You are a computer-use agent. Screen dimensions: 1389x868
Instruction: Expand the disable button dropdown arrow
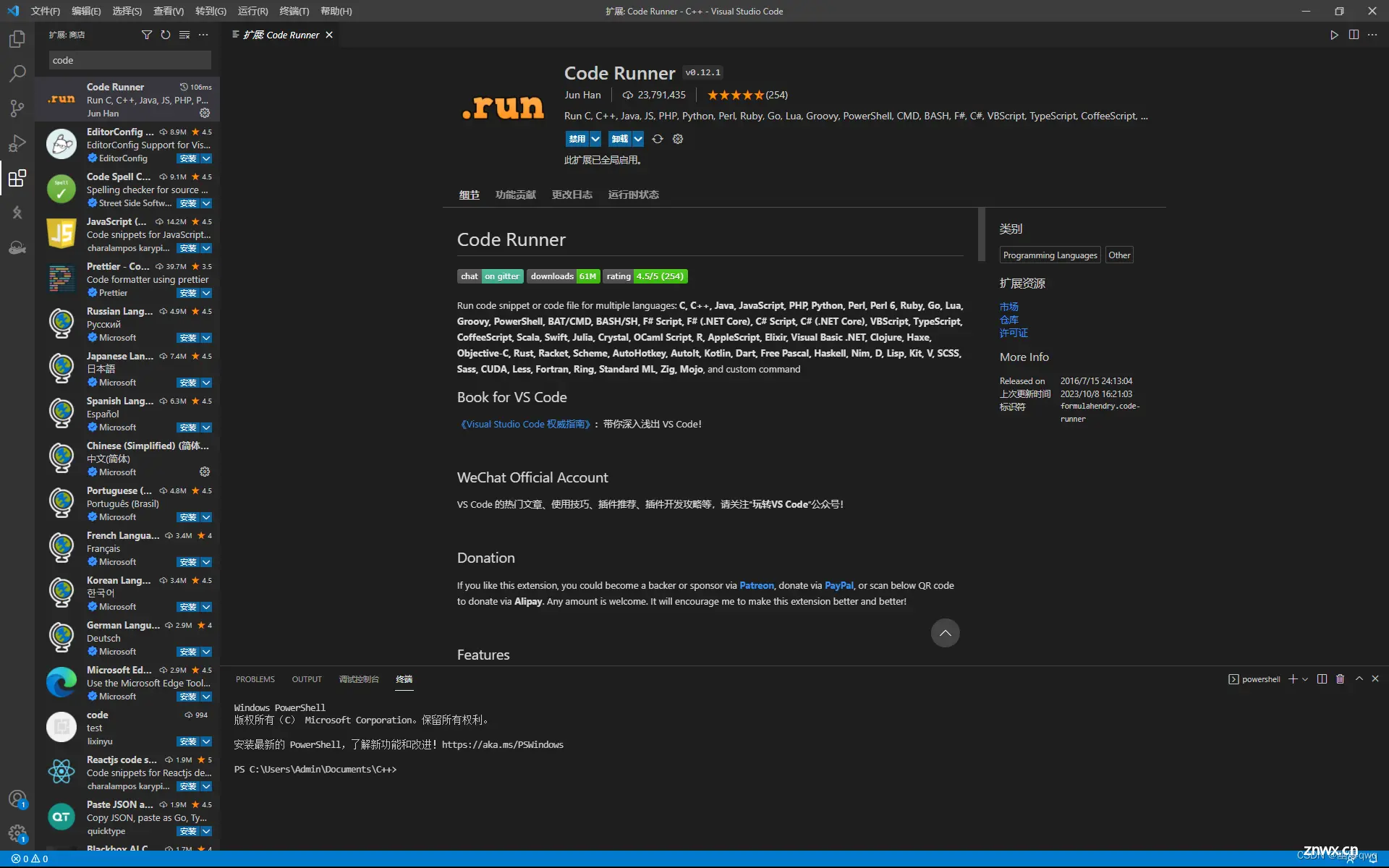(x=595, y=139)
